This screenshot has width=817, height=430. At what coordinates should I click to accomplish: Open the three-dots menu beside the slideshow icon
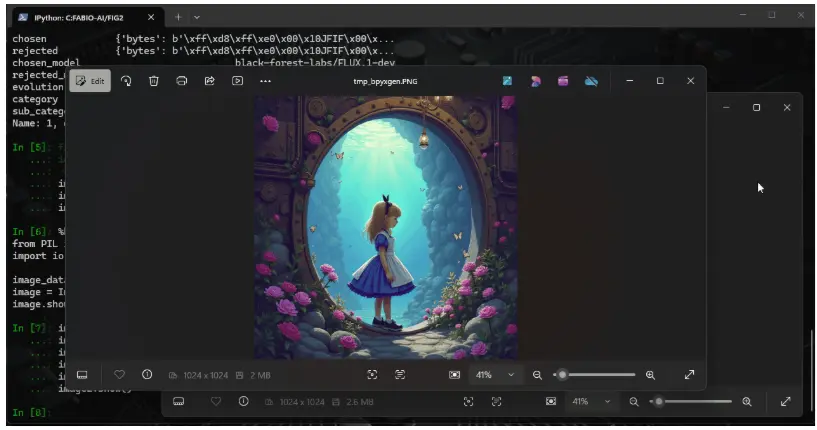(265, 81)
